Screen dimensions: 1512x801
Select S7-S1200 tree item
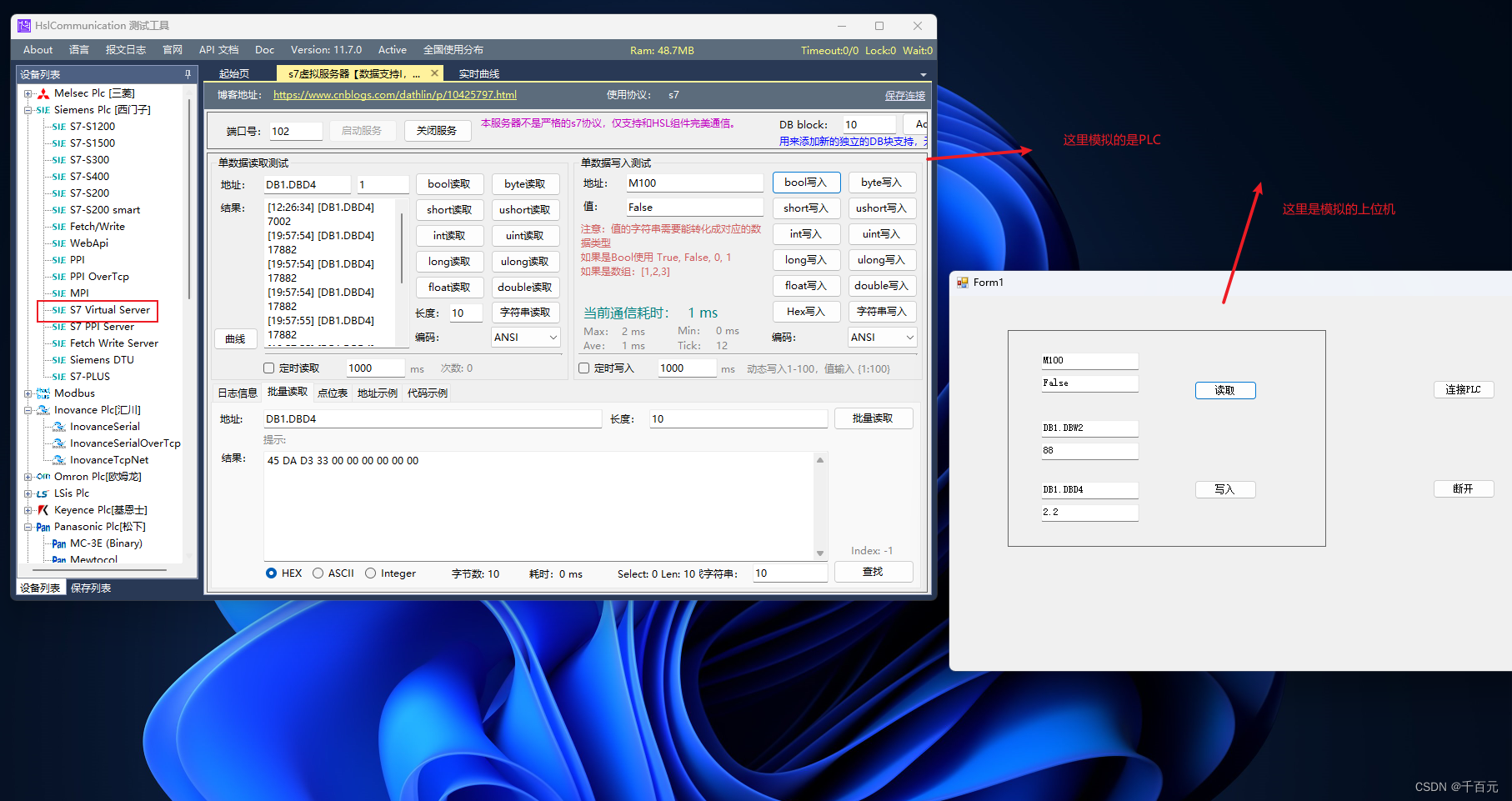click(93, 127)
